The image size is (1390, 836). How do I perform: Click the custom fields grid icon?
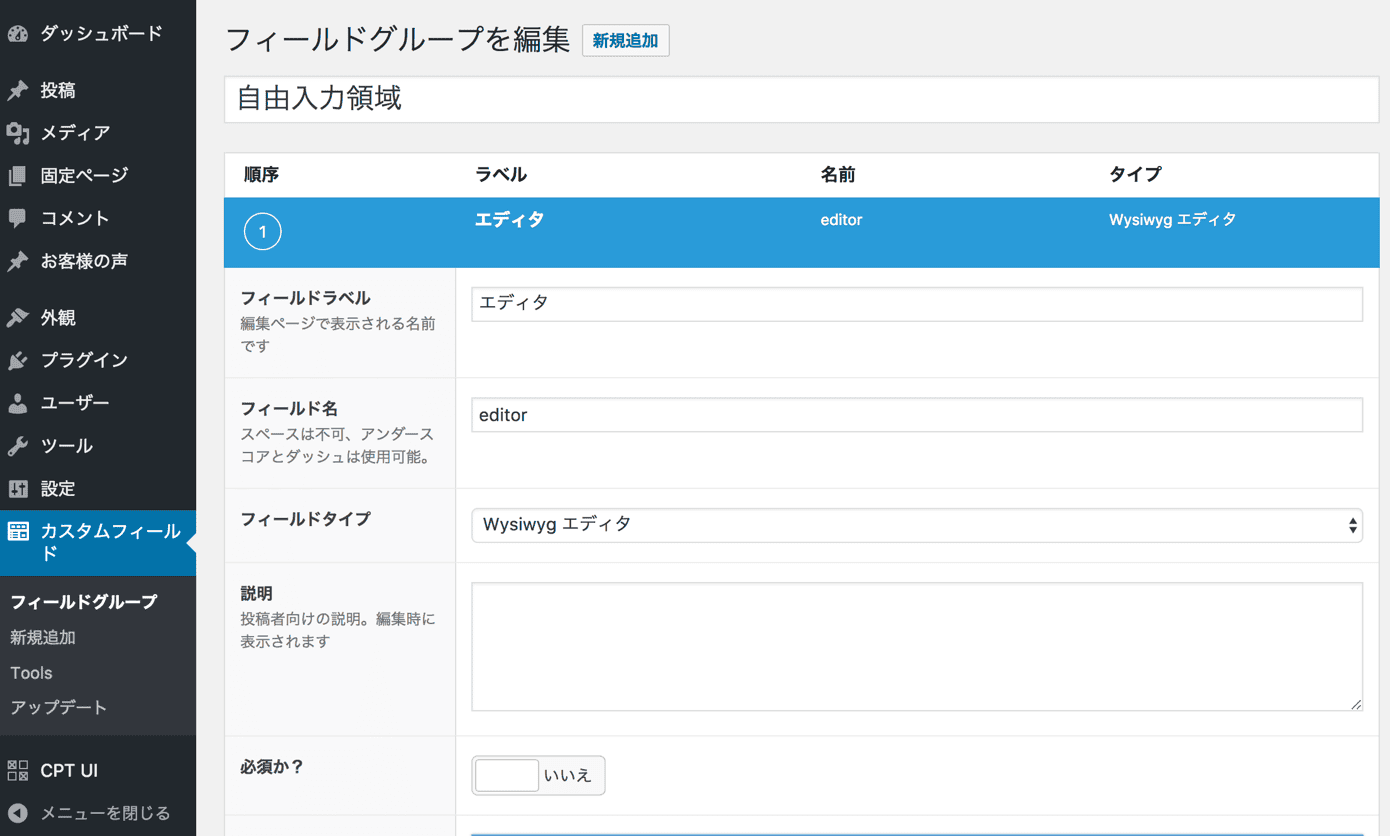[18, 531]
